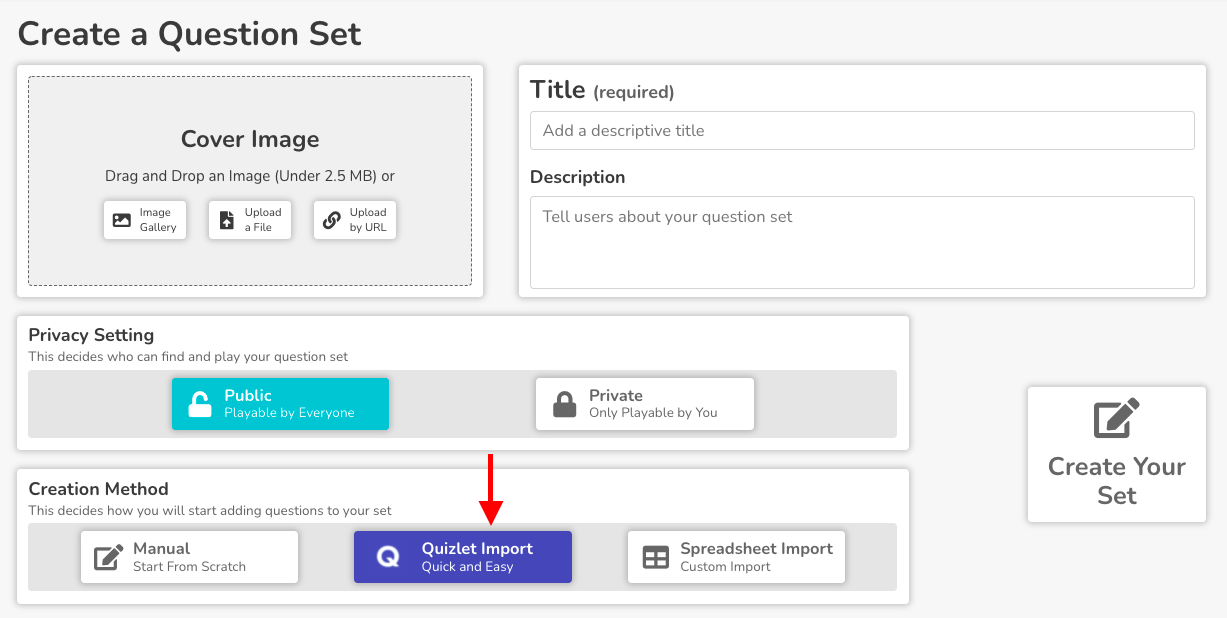
Task: Click the Upload a File icon
Action: point(226,220)
